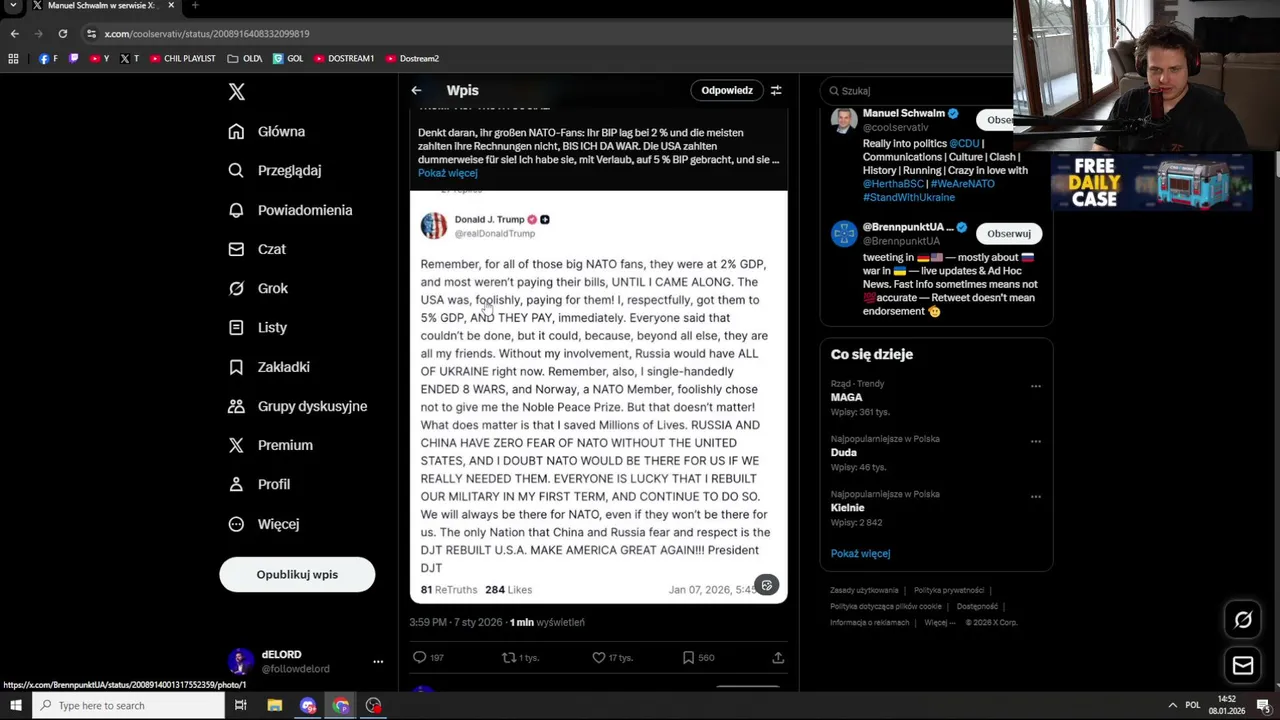The width and height of the screenshot is (1280, 720).
Task: Expand the OLD bookmarks folder
Action: pos(245,59)
